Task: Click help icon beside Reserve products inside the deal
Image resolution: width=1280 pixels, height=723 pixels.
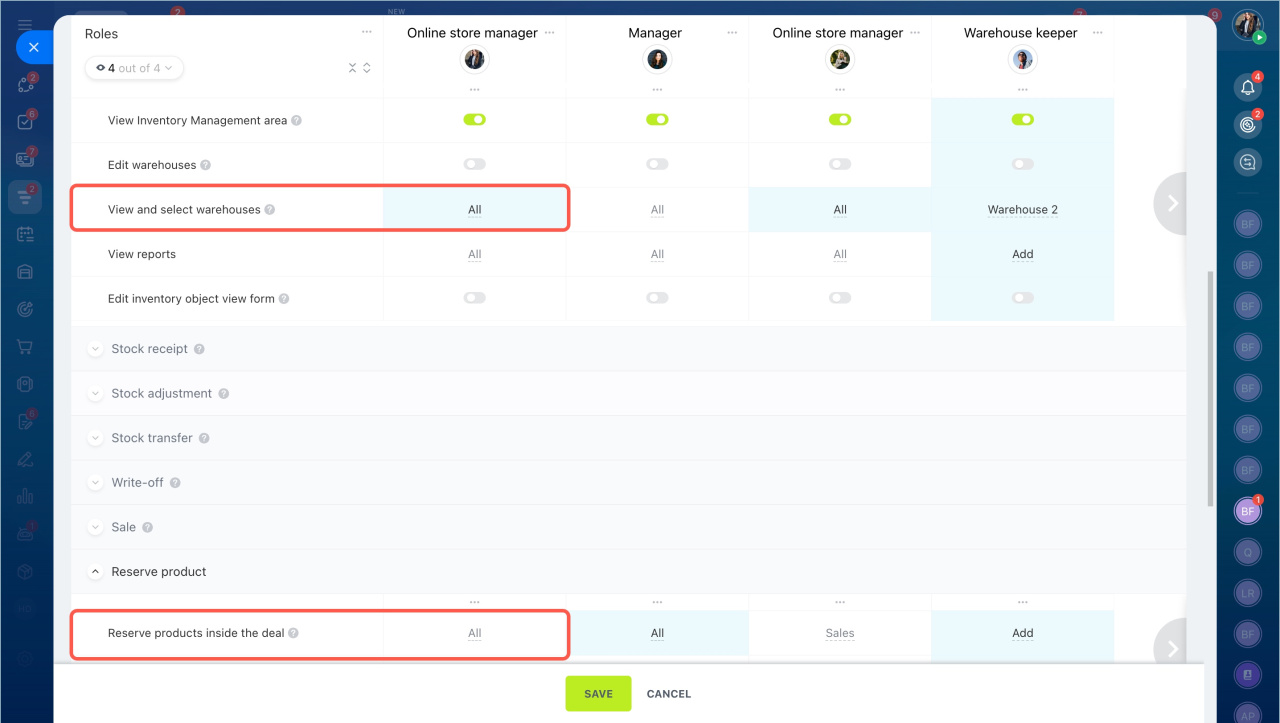Action: 293,633
